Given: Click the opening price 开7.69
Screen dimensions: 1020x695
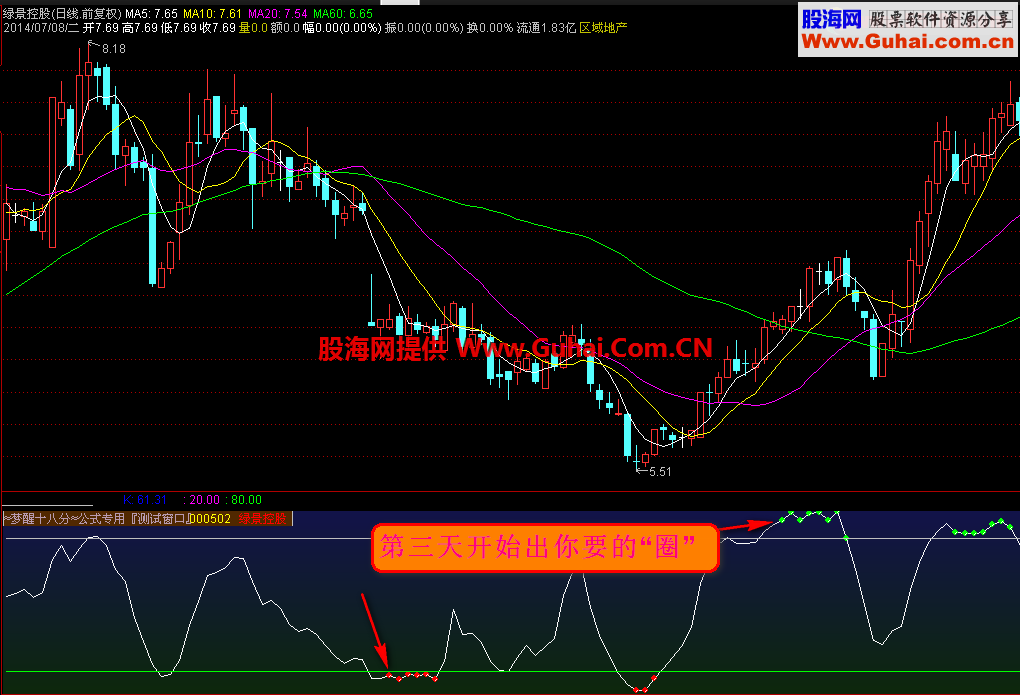Looking at the screenshot, I should point(101,28).
